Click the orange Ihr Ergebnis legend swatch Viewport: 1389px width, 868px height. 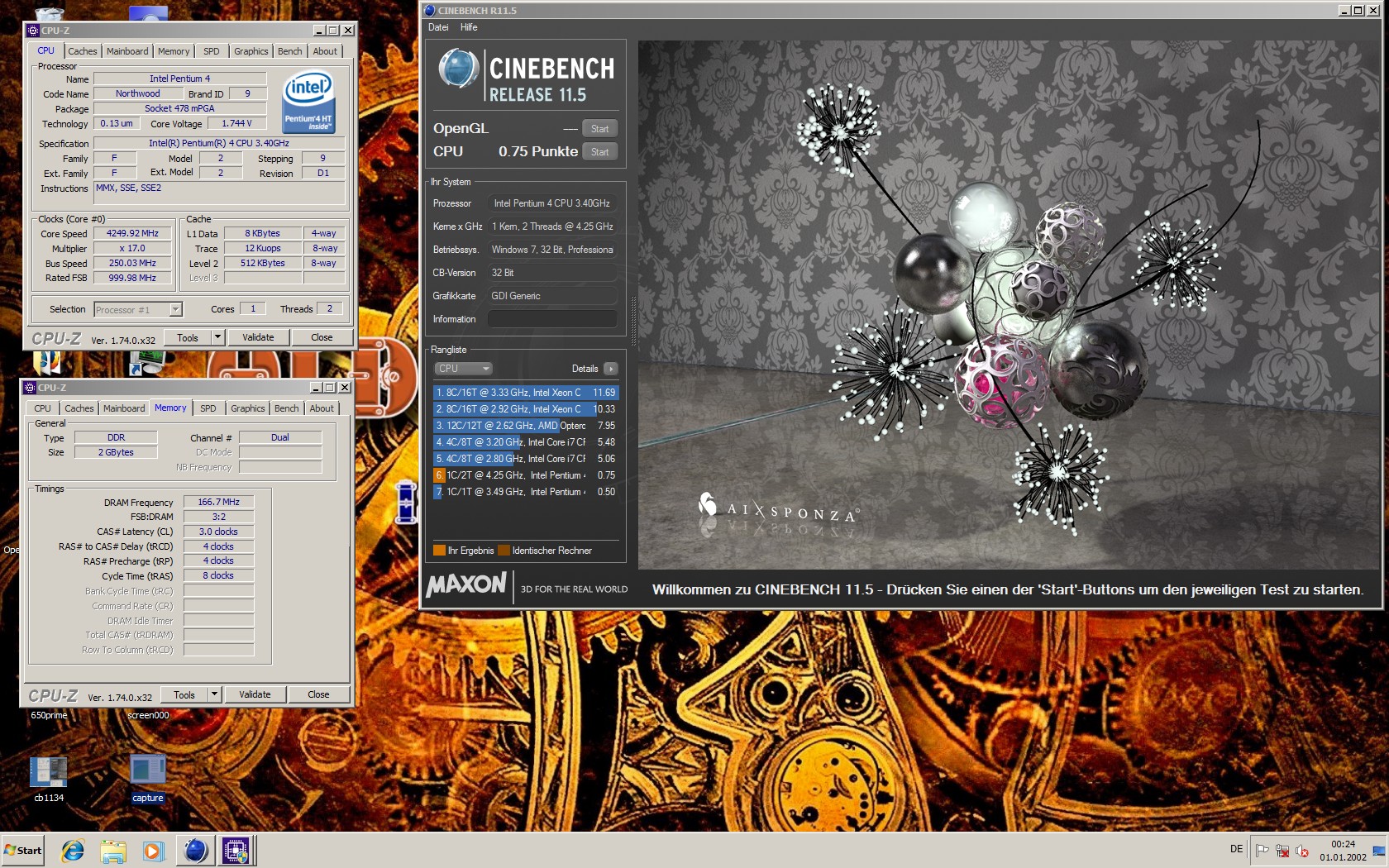(440, 551)
